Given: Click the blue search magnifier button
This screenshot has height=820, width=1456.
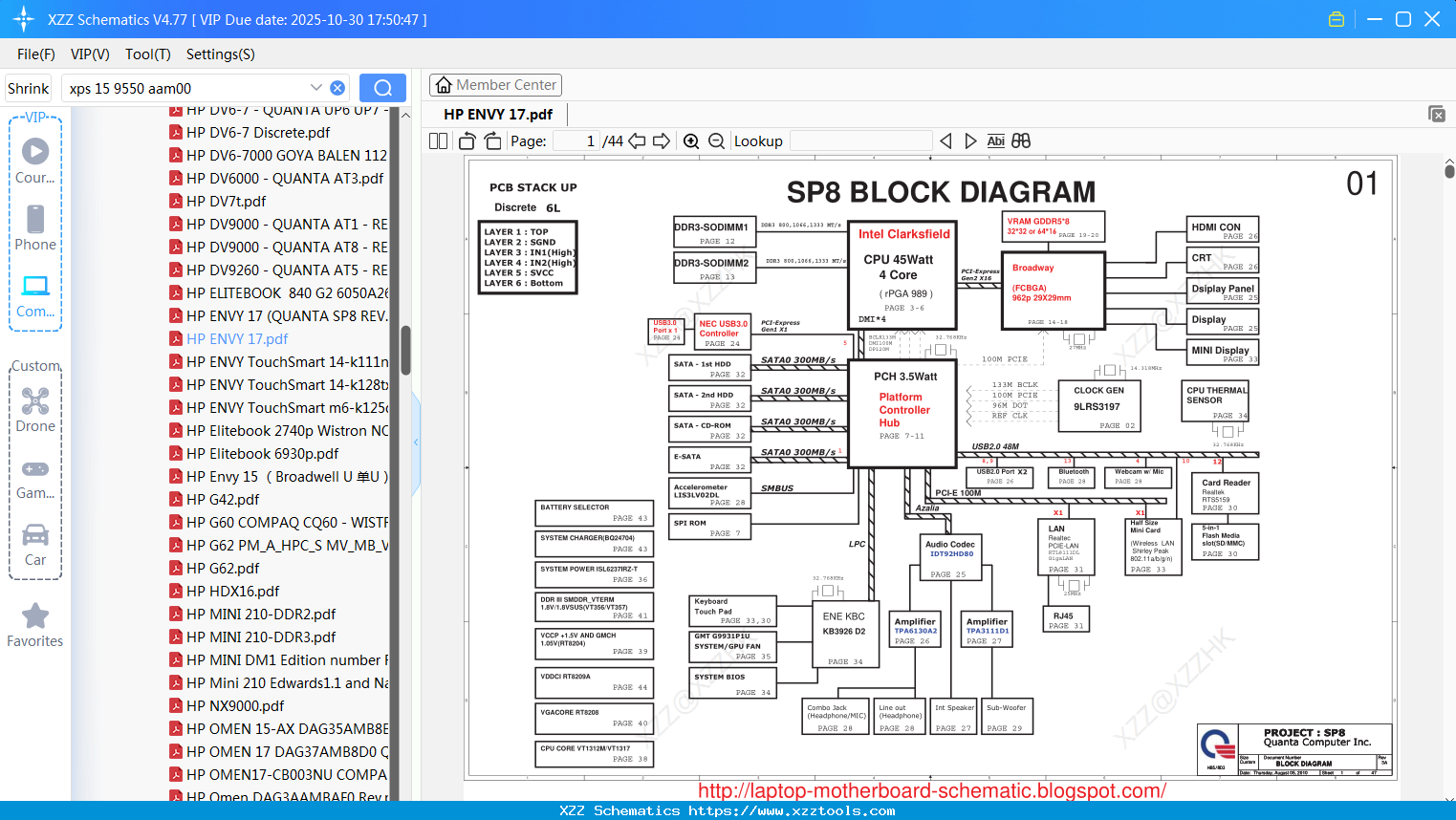Looking at the screenshot, I should coord(382,88).
